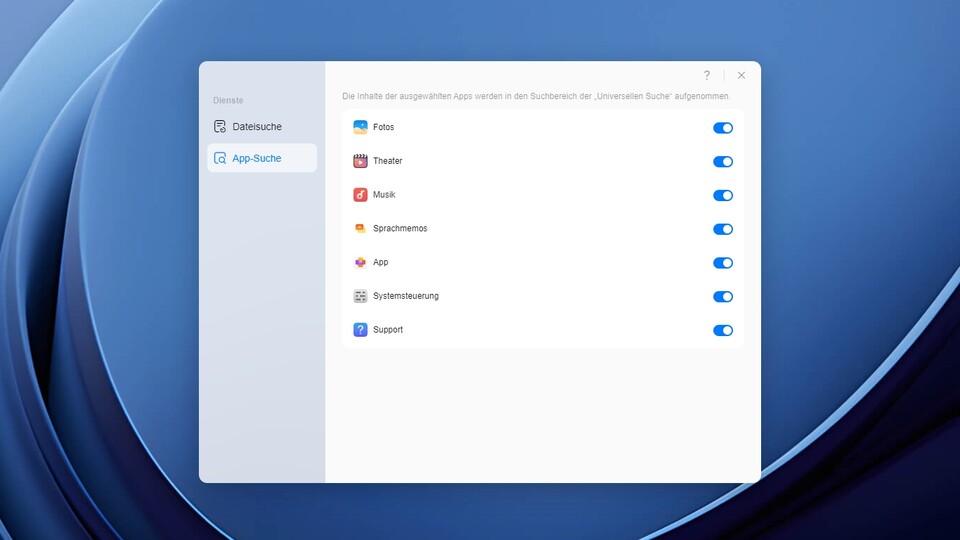Click the Theater app icon

coord(360,161)
